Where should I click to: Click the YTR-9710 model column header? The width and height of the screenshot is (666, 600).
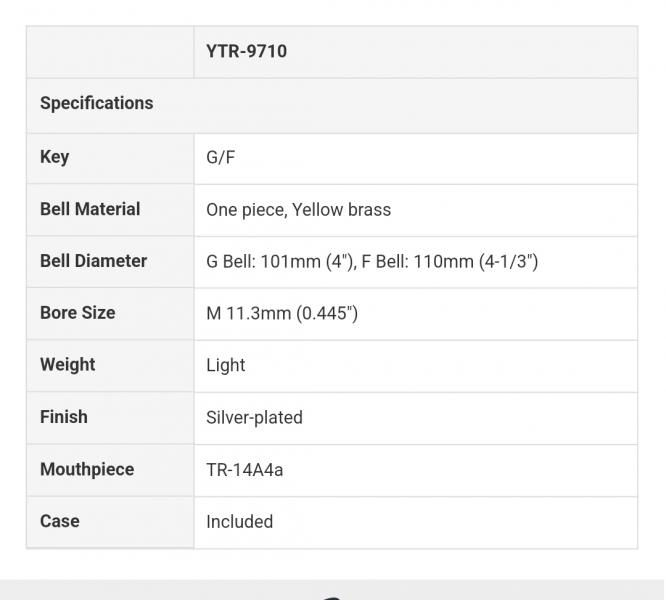click(x=246, y=51)
